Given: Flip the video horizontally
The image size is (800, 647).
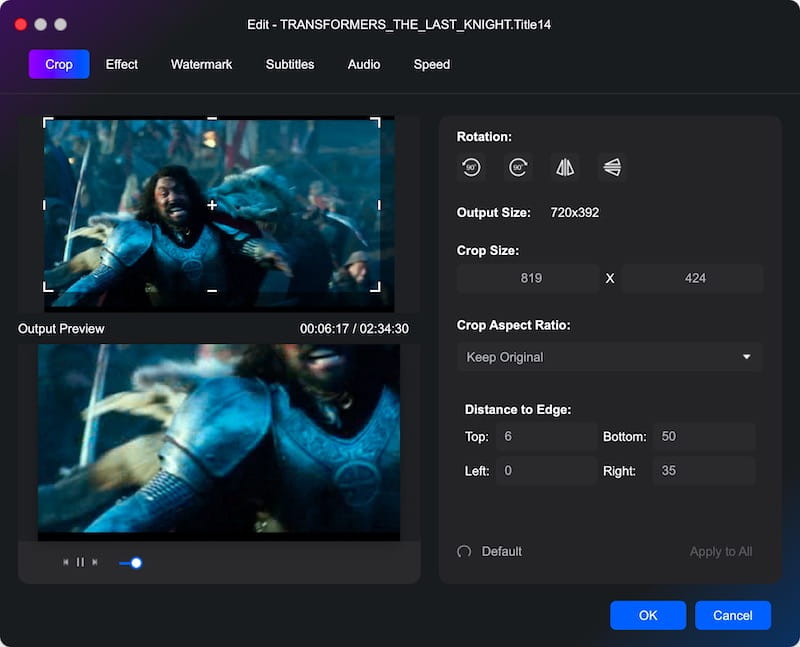Looking at the screenshot, I should tap(565, 167).
